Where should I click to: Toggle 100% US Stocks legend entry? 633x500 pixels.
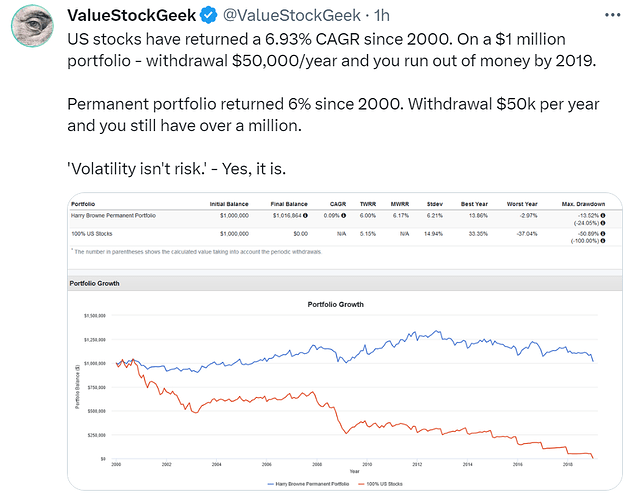coord(380,484)
